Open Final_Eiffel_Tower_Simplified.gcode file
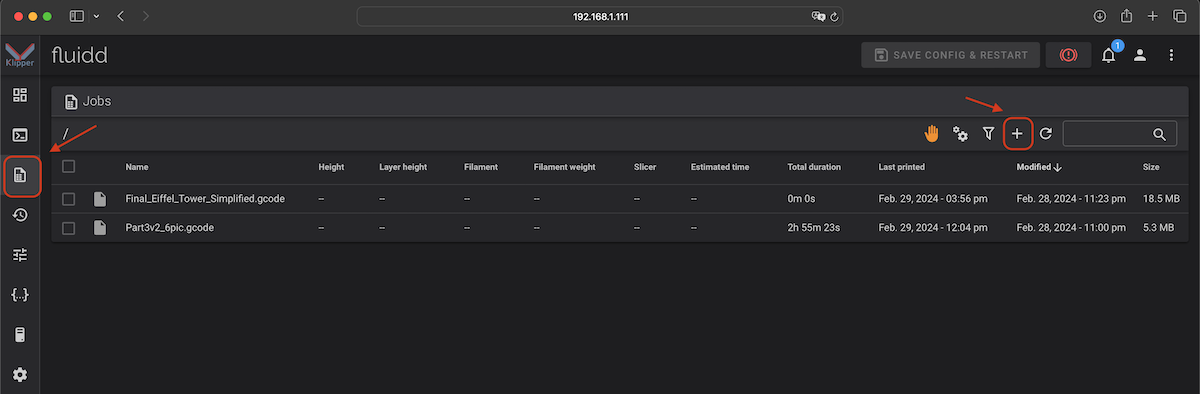Viewport: 1200px width, 394px height. click(x=205, y=199)
